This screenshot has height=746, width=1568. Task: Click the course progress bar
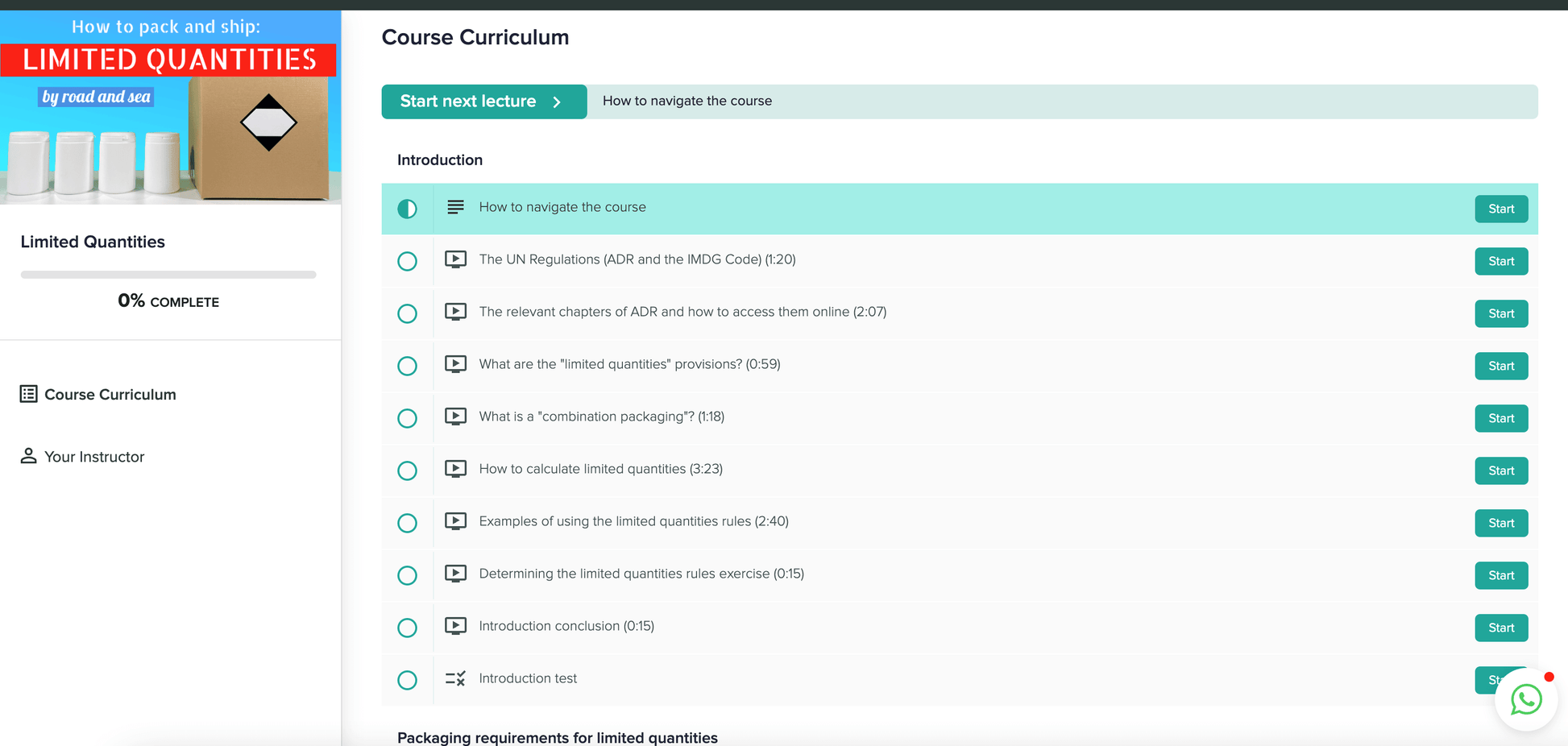pyautogui.click(x=168, y=275)
